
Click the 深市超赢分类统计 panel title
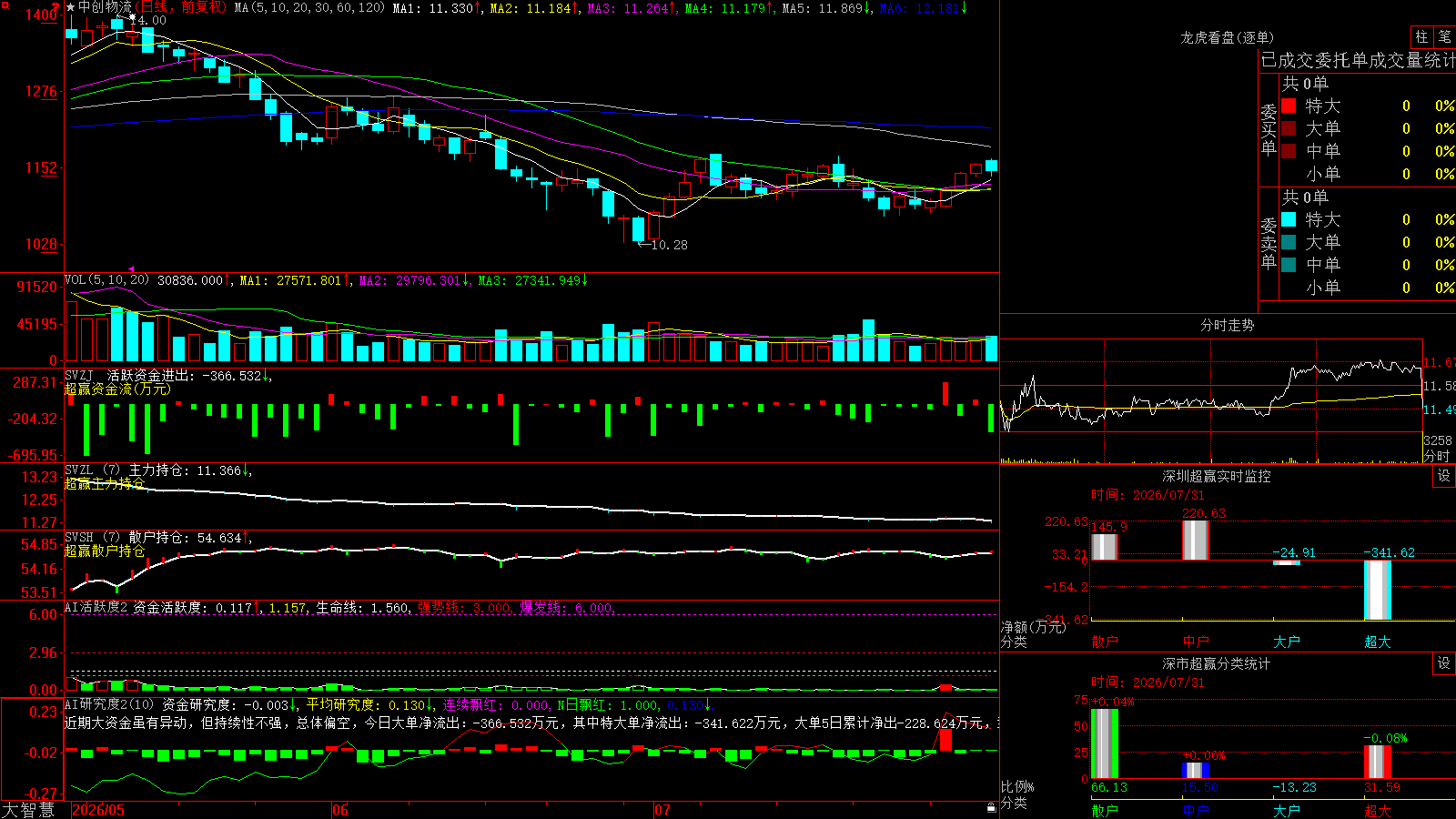[1216, 663]
